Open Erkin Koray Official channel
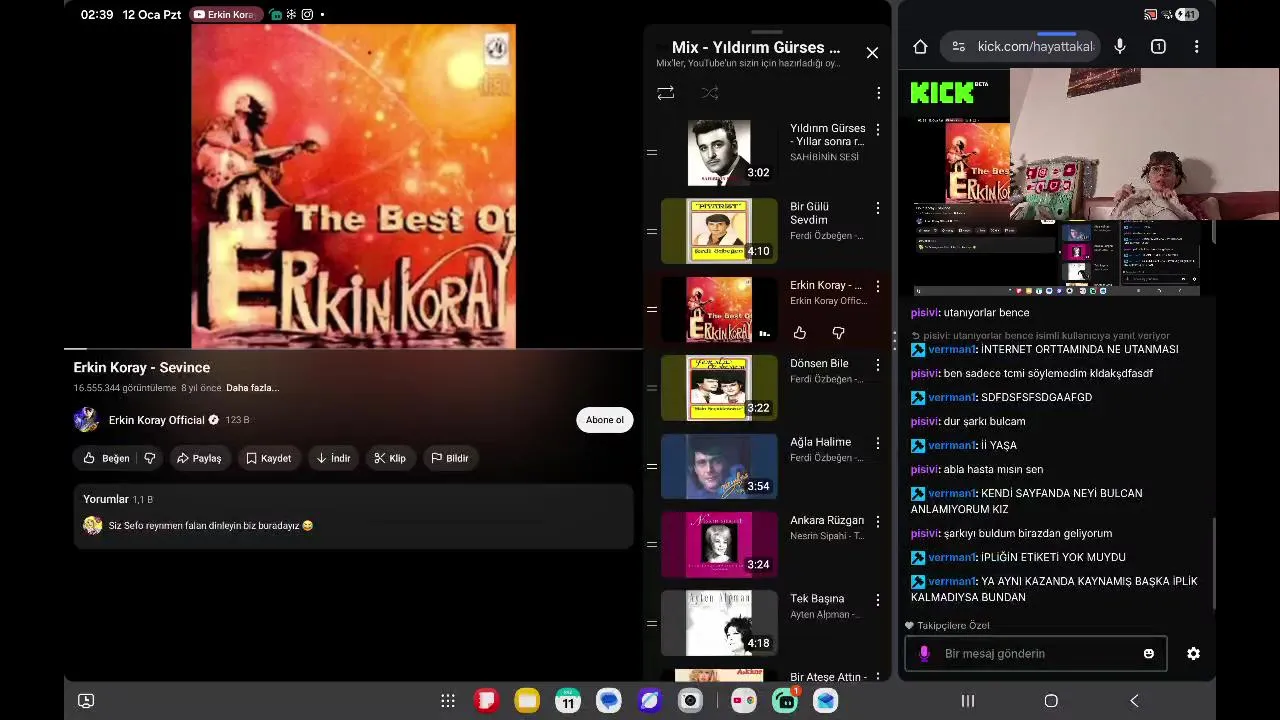Screen dimensions: 1280x720 (x=156, y=420)
